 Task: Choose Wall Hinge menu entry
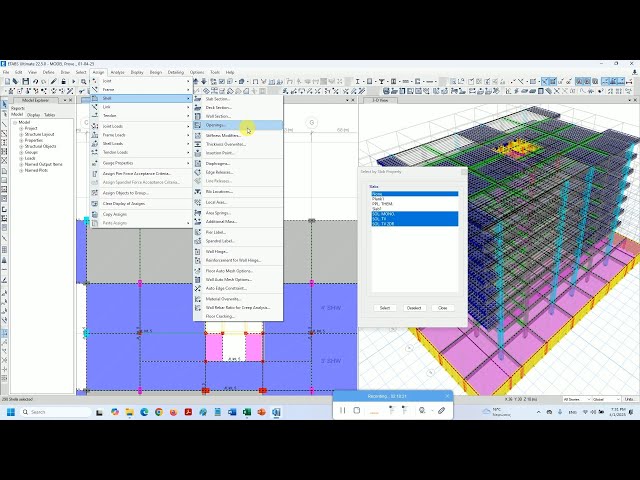point(238,251)
